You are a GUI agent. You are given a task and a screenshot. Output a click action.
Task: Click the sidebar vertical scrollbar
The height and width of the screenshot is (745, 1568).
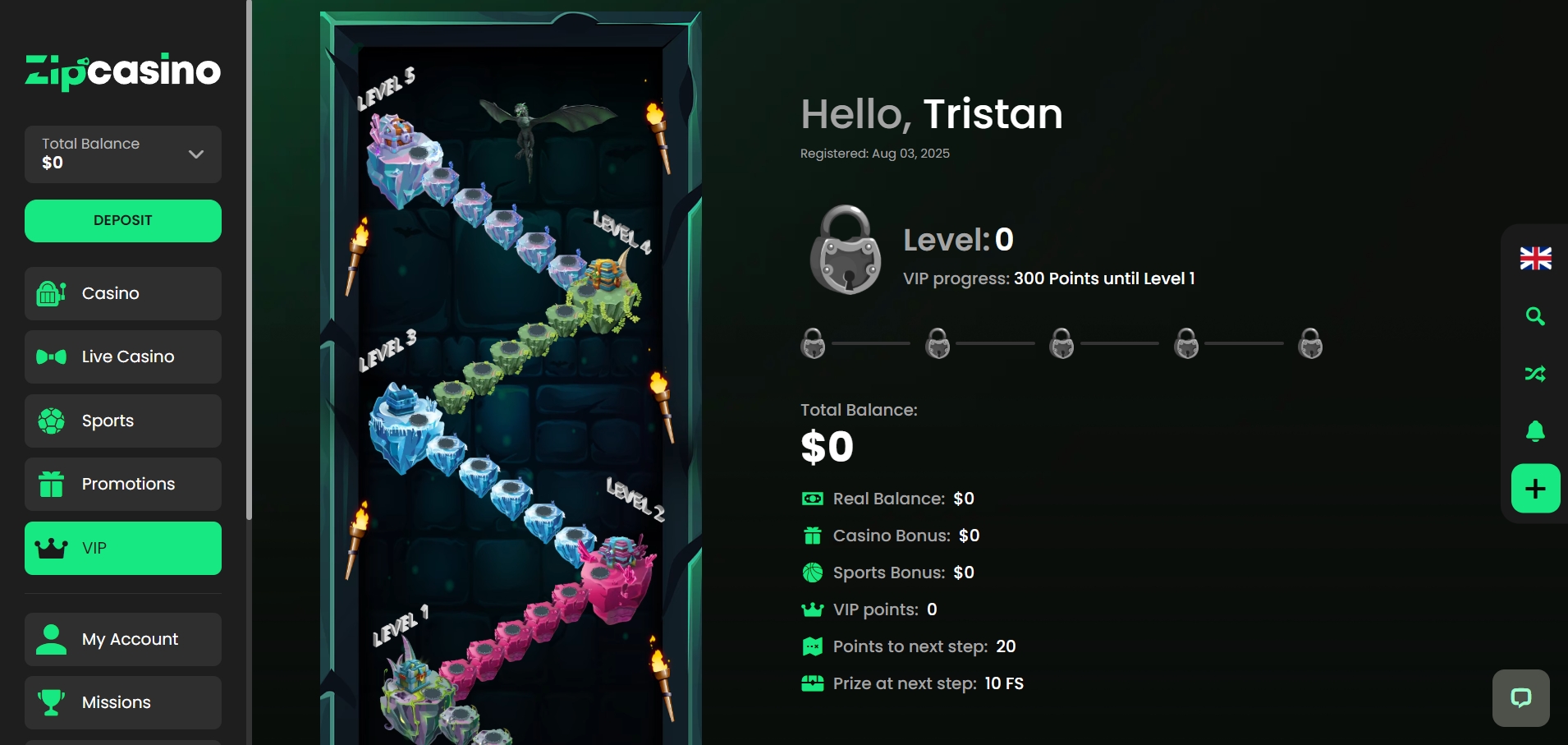(x=249, y=260)
